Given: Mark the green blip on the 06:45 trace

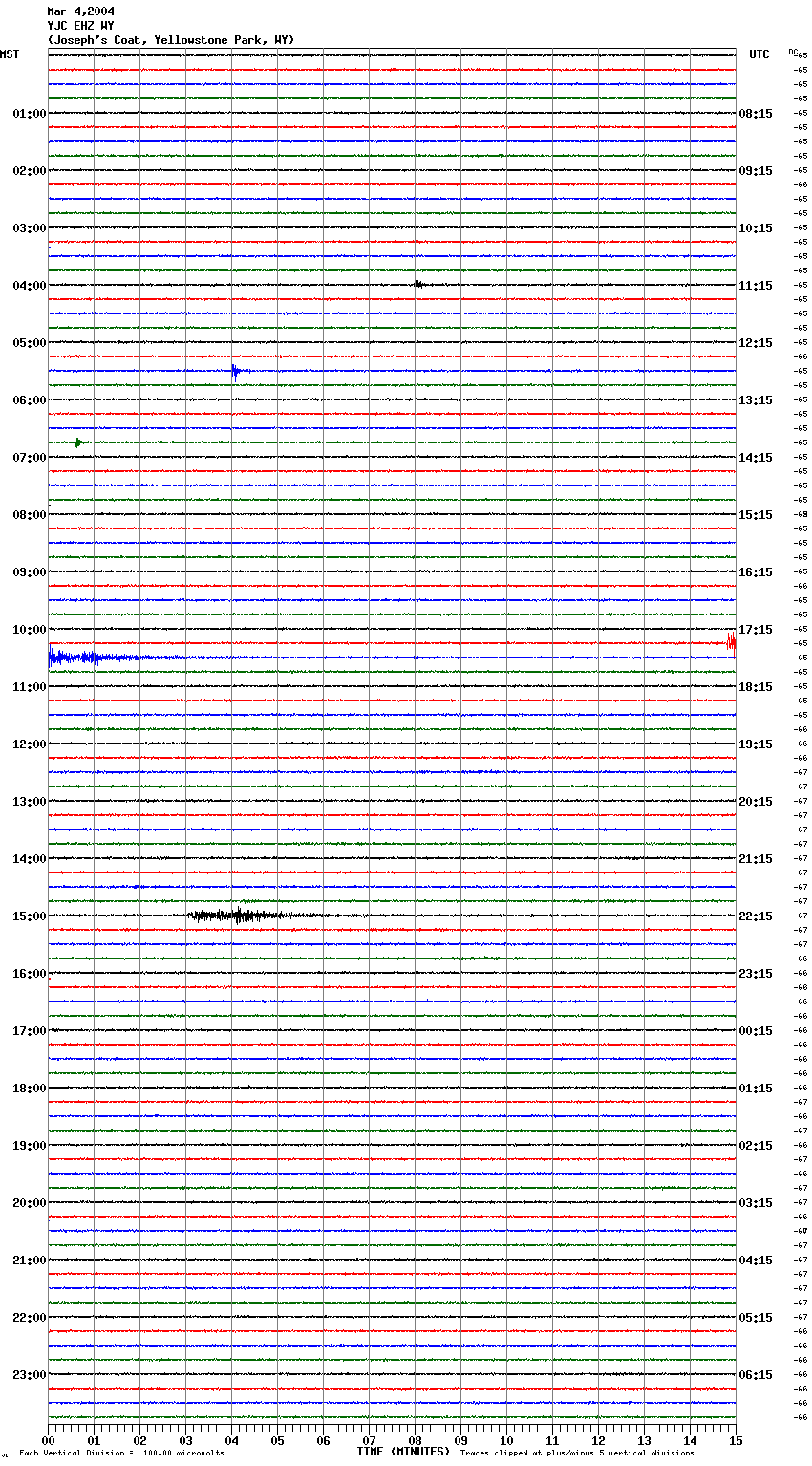Looking at the screenshot, I should coord(78,442).
